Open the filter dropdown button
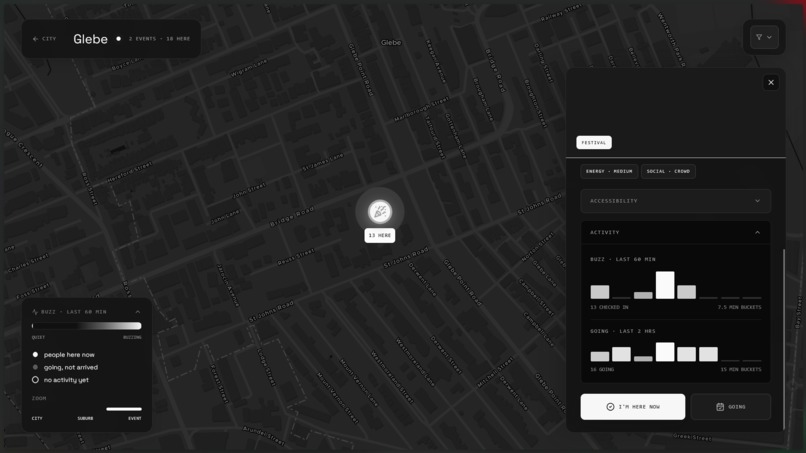 (x=764, y=37)
